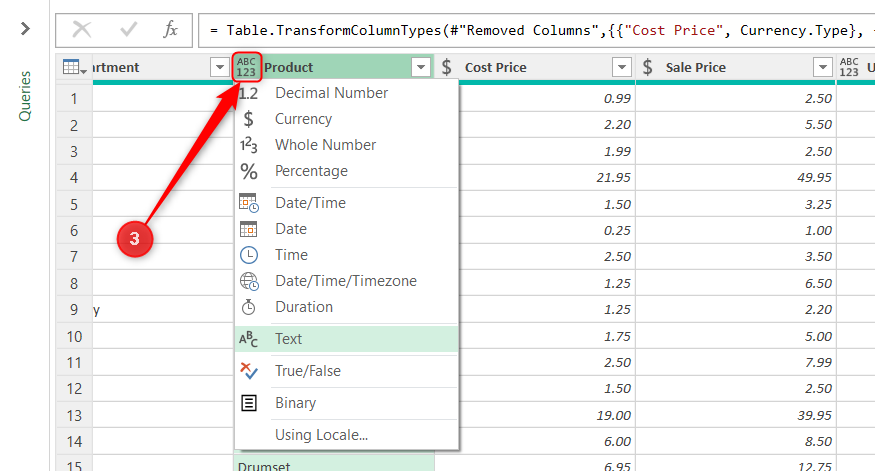Screen dimensions: 875x471
Task: Choose True/False data type
Action: (x=347, y=371)
